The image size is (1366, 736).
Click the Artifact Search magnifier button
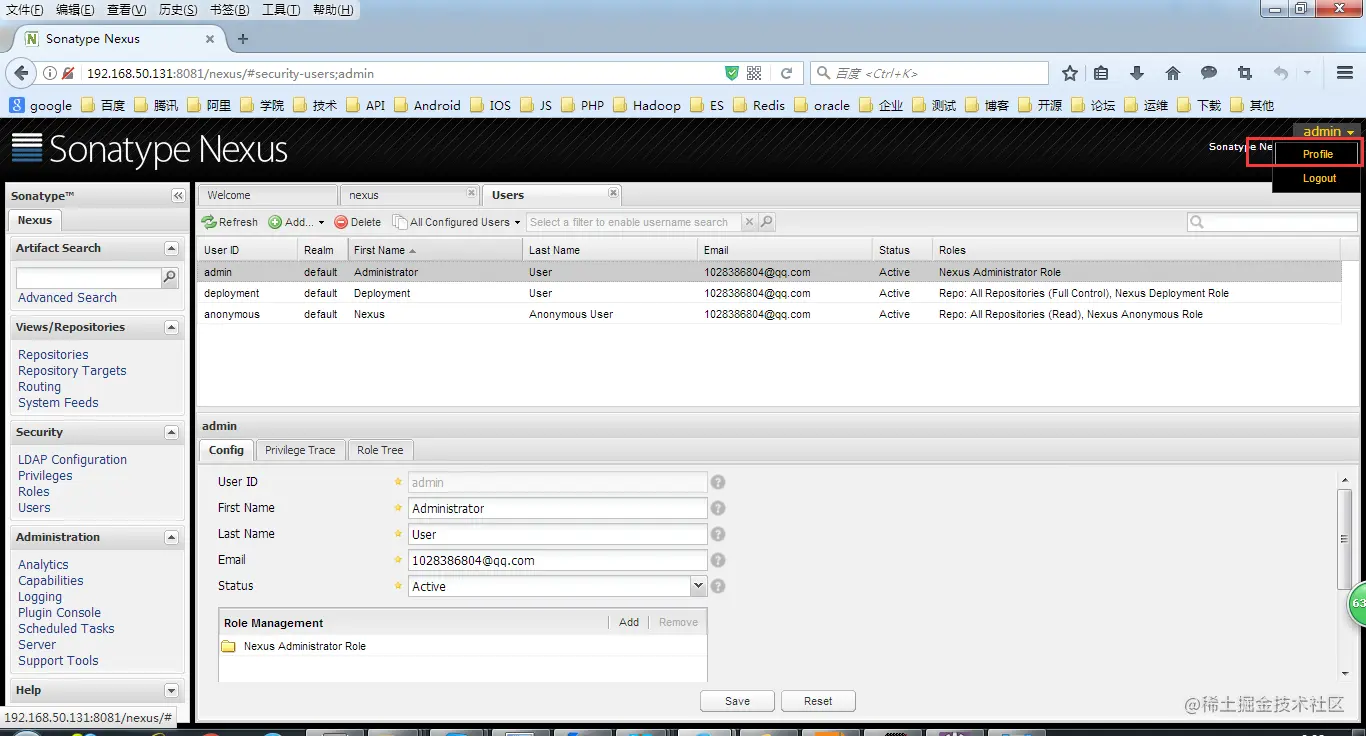pyautogui.click(x=170, y=278)
